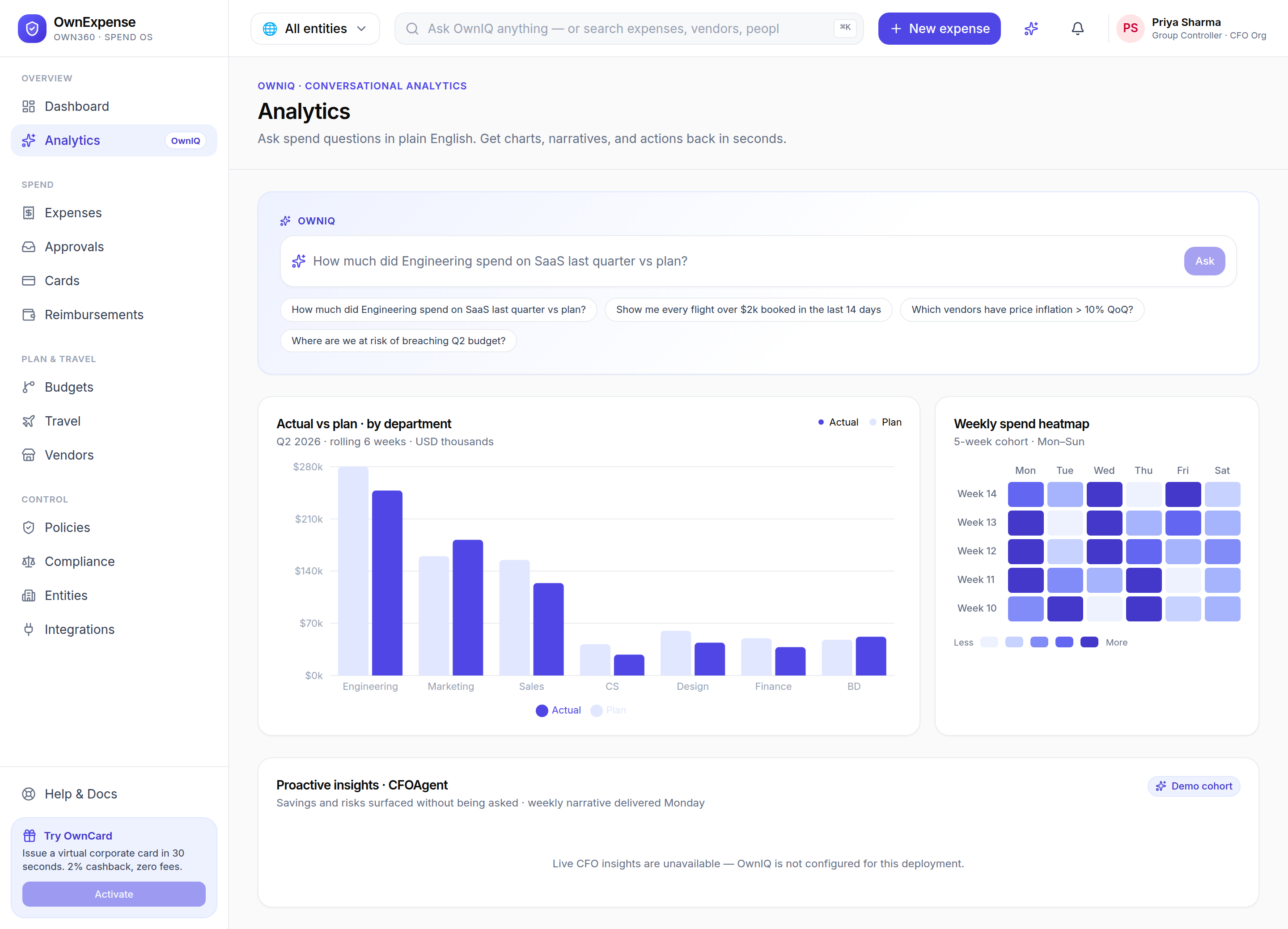1288x929 pixels.
Task: Click the Reimbursements wallet icon
Action: pos(28,315)
